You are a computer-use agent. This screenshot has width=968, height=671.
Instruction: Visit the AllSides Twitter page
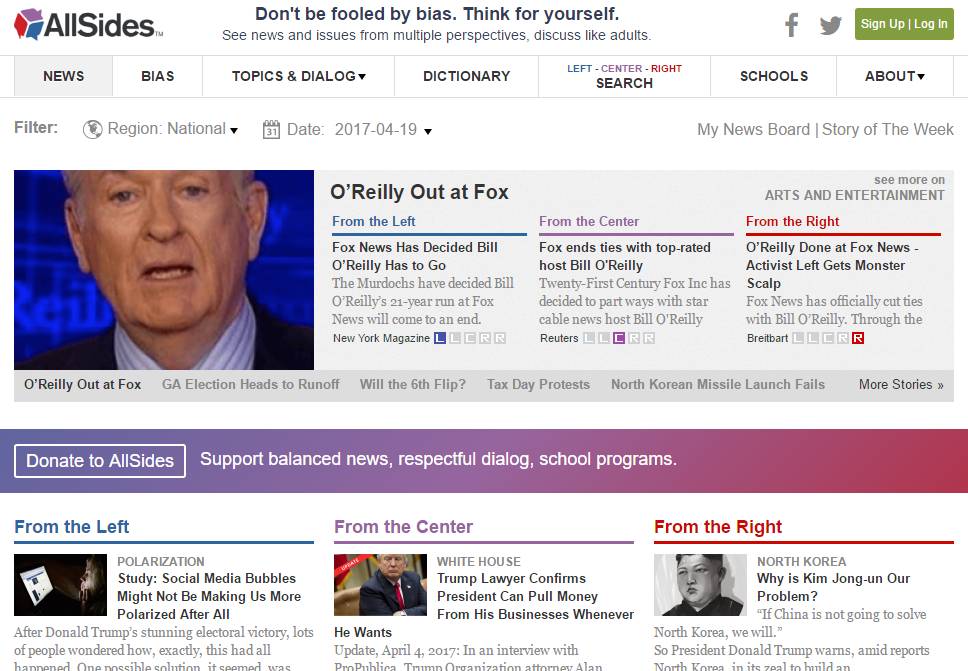click(830, 25)
